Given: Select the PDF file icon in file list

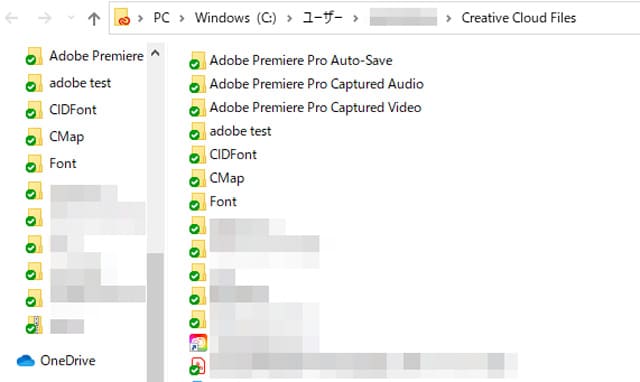Looking at the screenshot, I should (x=198, y=366).
